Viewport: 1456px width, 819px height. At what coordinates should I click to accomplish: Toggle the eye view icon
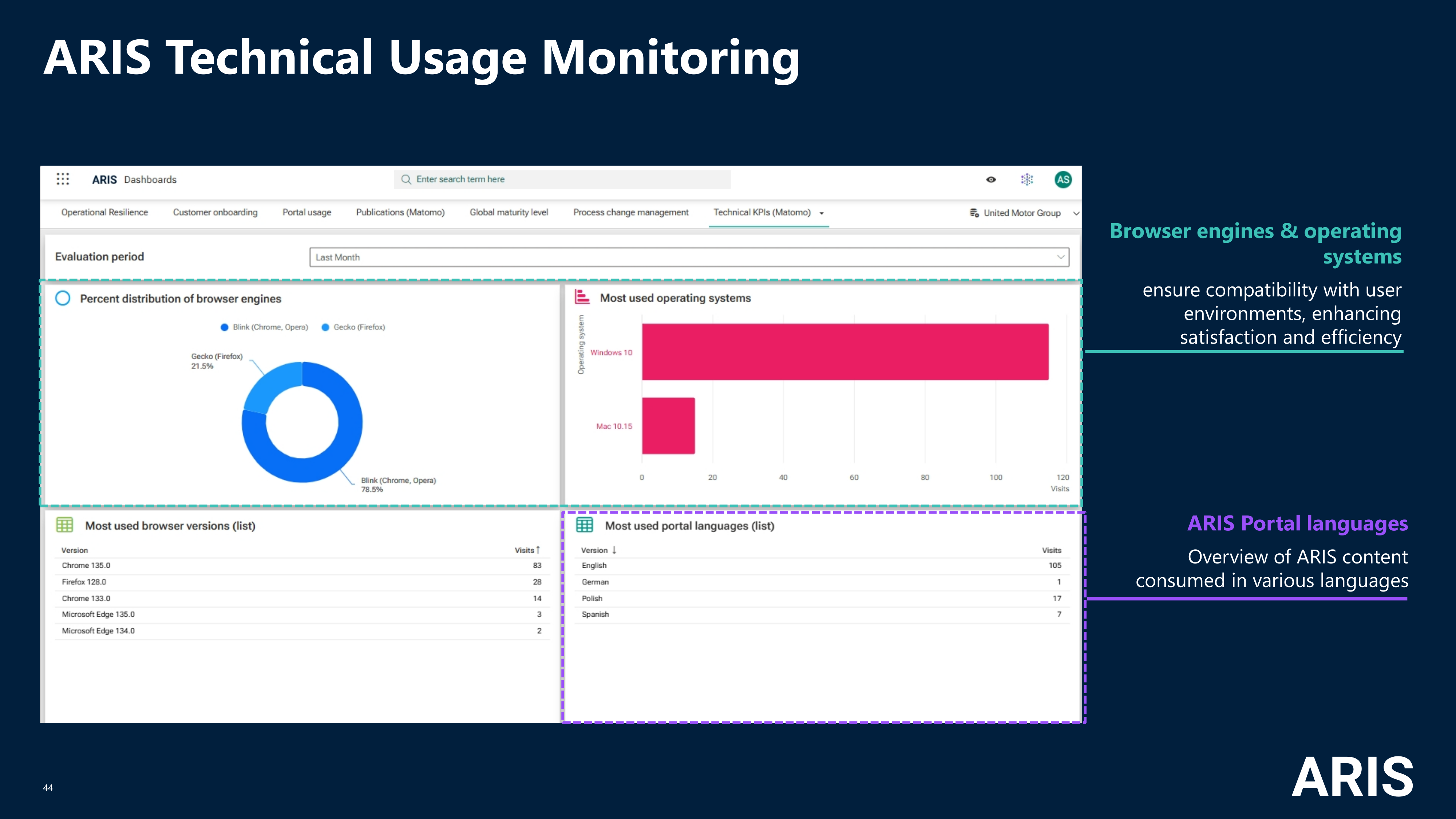tap(992, 180)
